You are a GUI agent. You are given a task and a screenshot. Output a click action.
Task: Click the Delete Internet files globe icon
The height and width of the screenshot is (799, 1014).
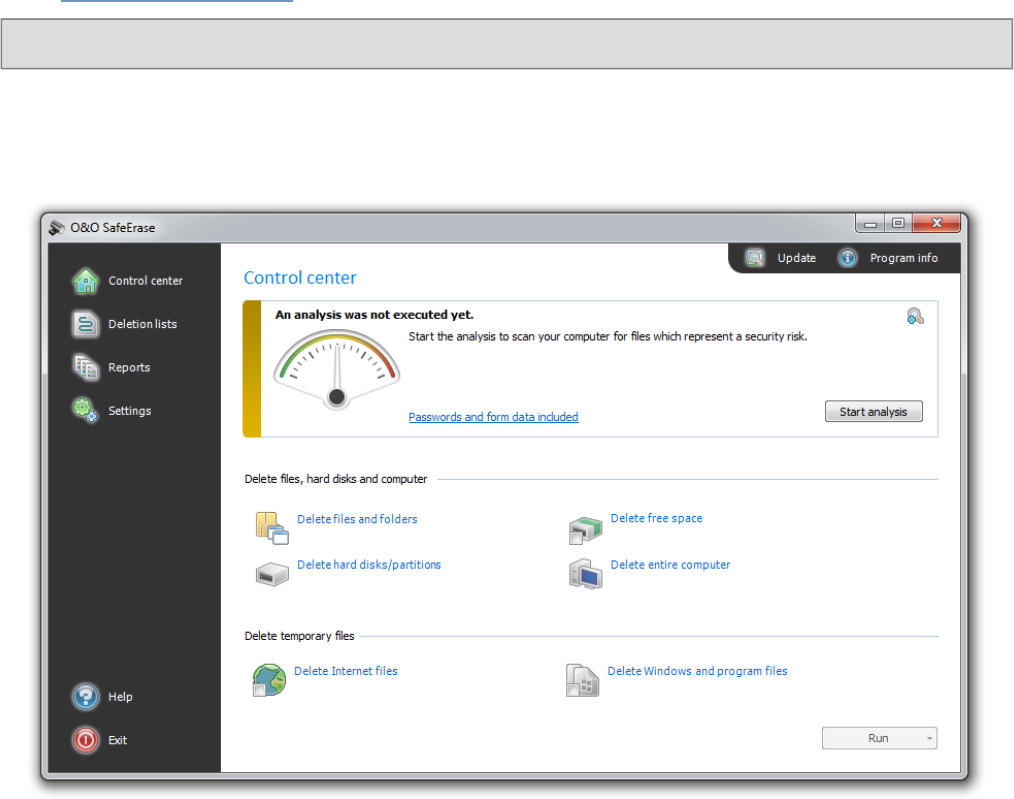point(269,680)
